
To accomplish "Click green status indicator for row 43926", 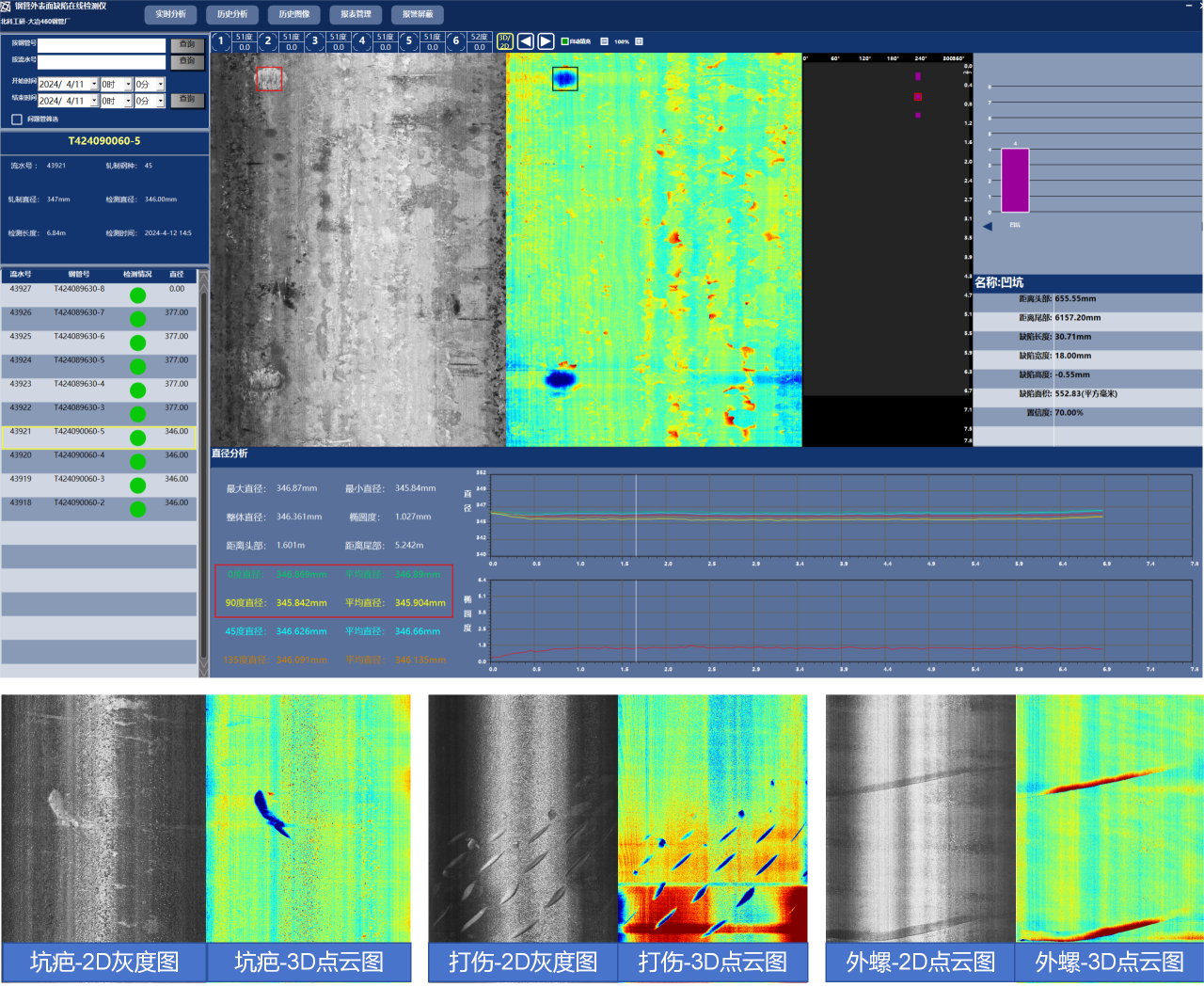I will [138, 319].
